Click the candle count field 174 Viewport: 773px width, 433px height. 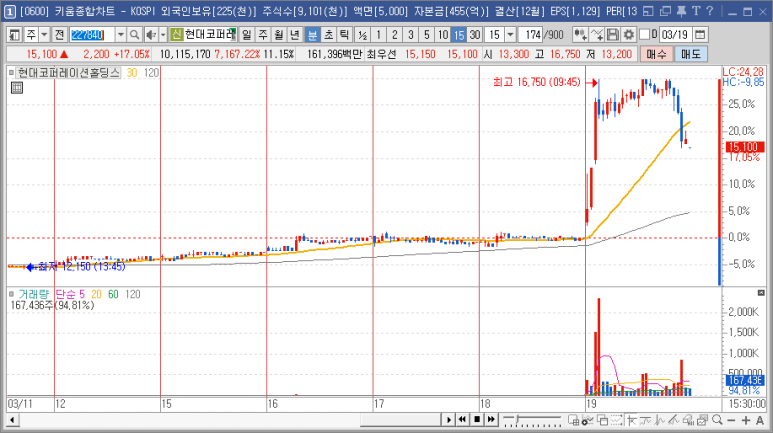click(531, 35)
